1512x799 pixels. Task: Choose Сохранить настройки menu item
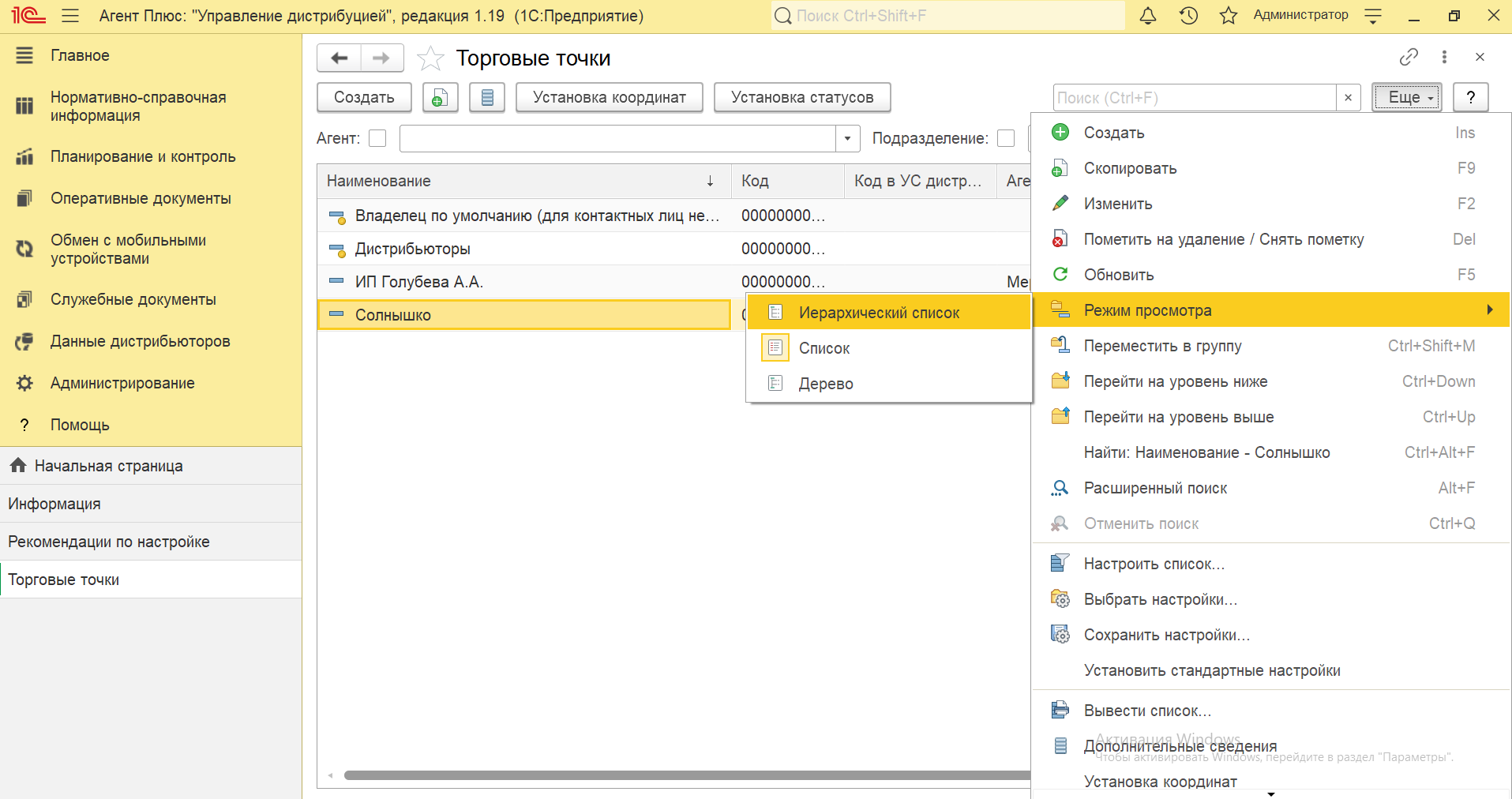point(1271,635)
